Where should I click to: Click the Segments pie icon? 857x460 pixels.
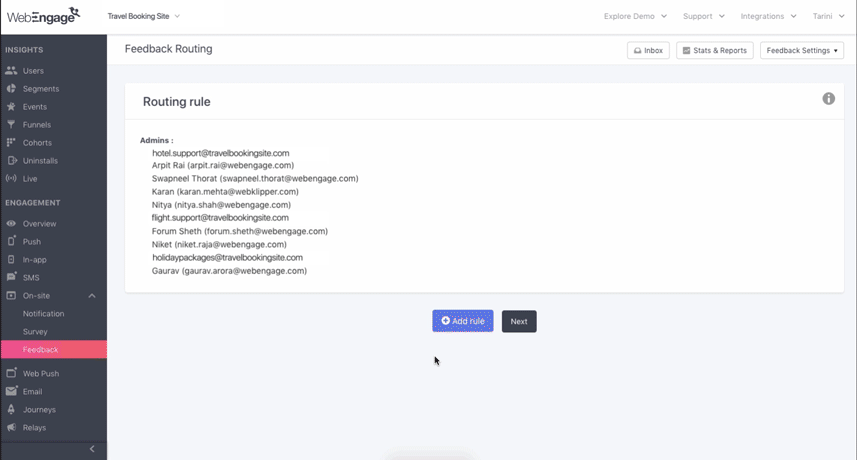click(x=11, y=89)
